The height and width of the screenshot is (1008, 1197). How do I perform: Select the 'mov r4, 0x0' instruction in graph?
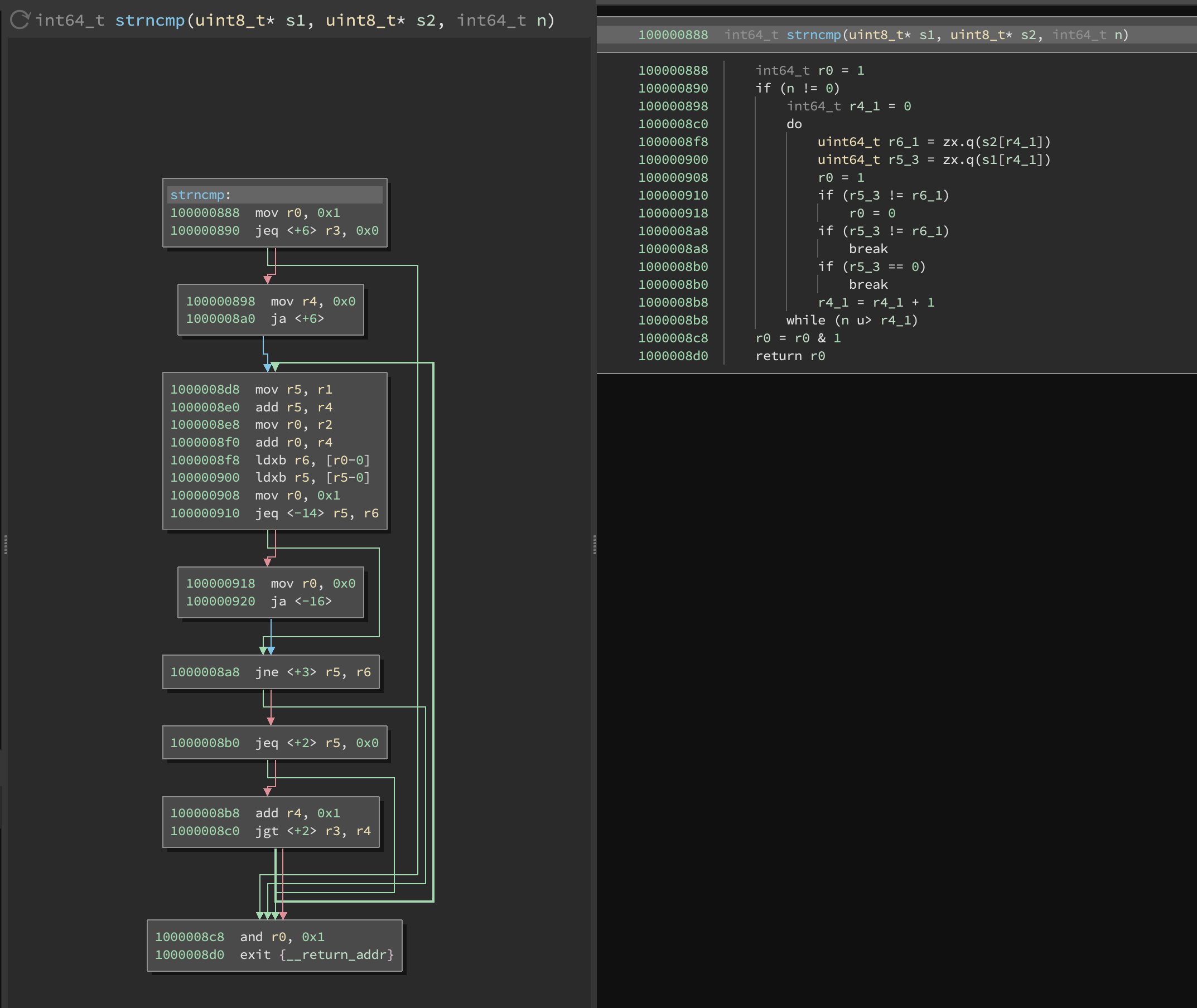313,301
